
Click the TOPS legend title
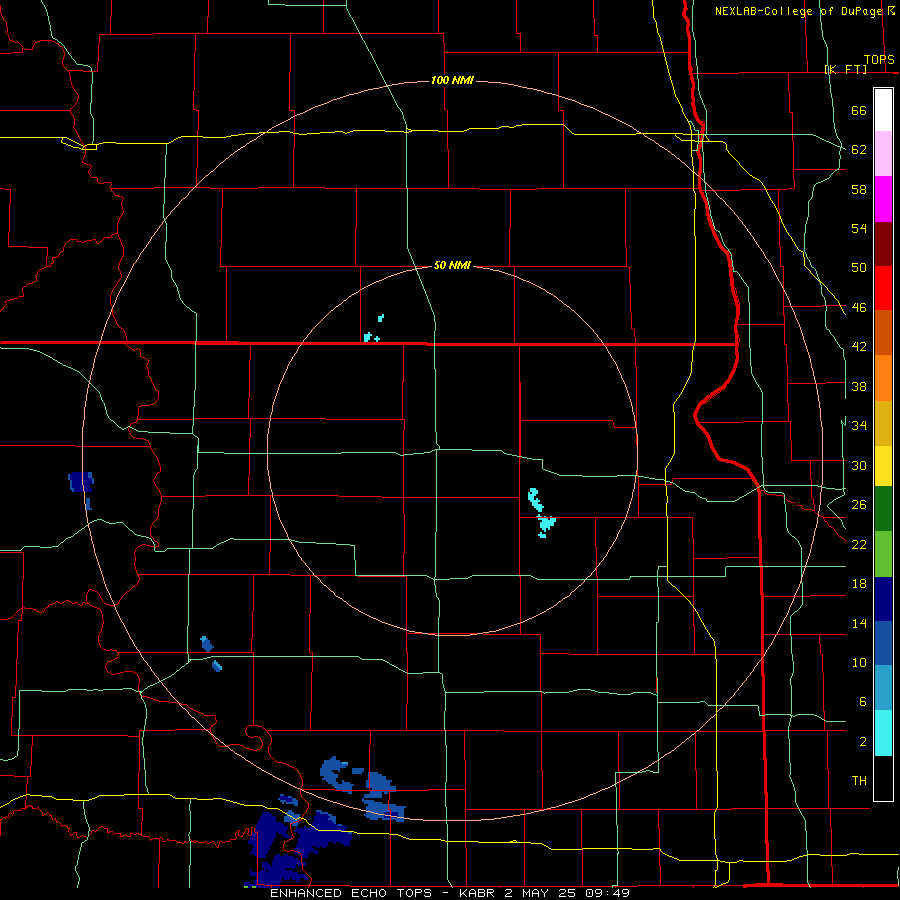pyautogui.click(x=879, y=60)
